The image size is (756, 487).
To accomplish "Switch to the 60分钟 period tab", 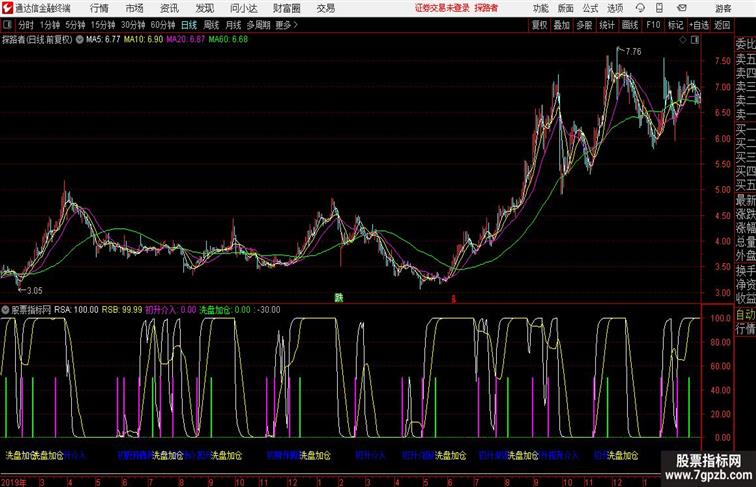I will click(163, 25).
